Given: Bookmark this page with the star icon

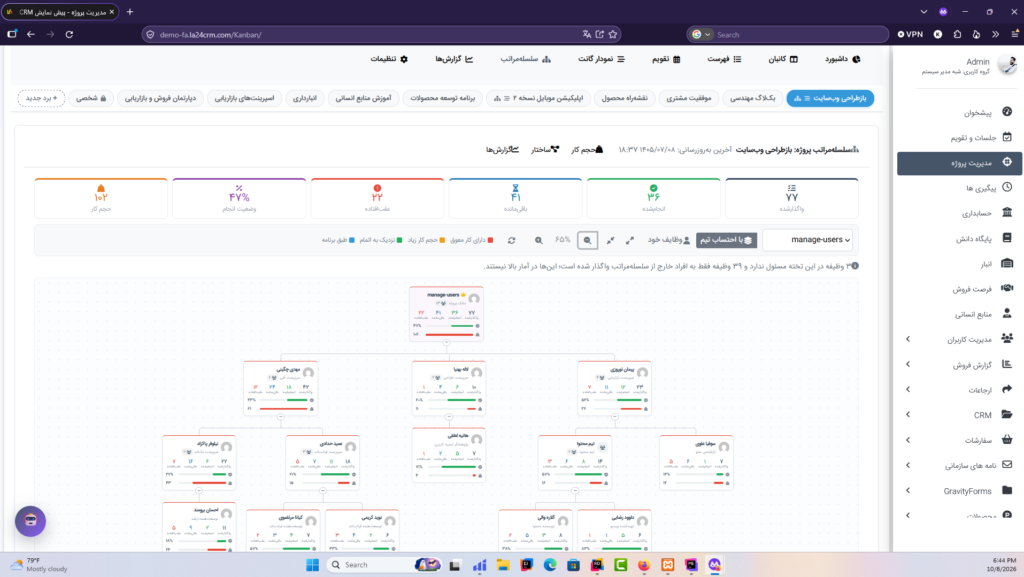Looking at the screenshot, I should tap(613, 35).
